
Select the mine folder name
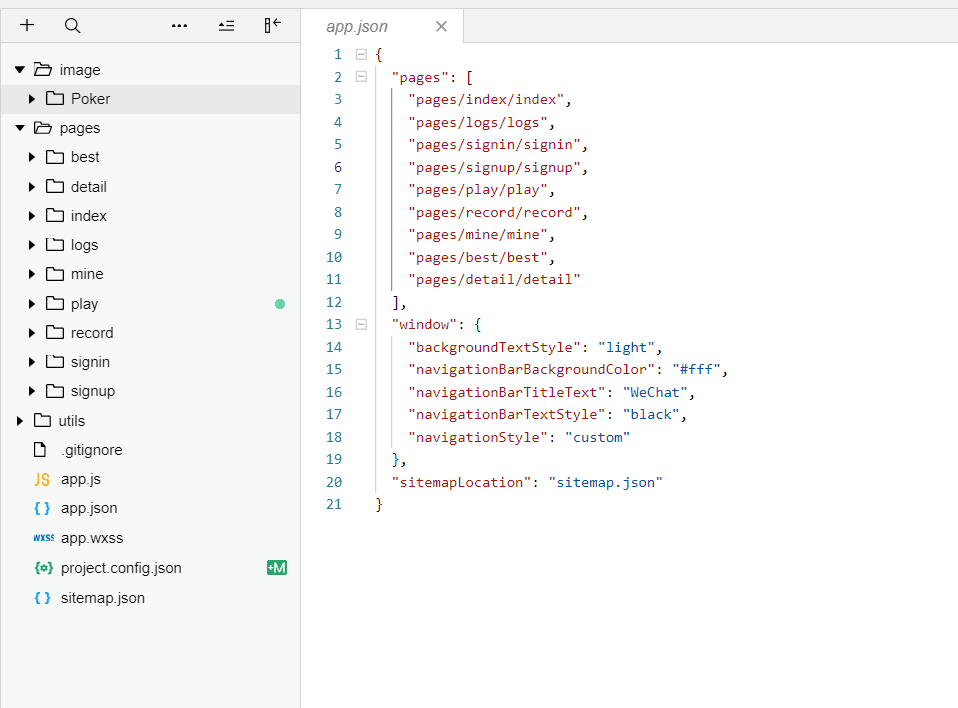87,274
